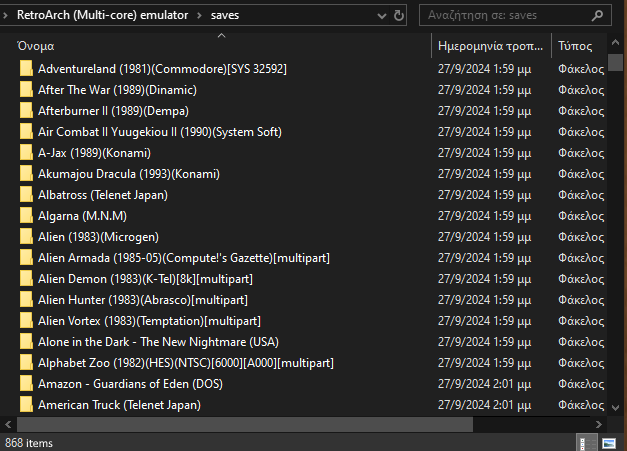Select A-Jax (1989)(Konami) name
The image size is (627, 451).
[94, 153]
